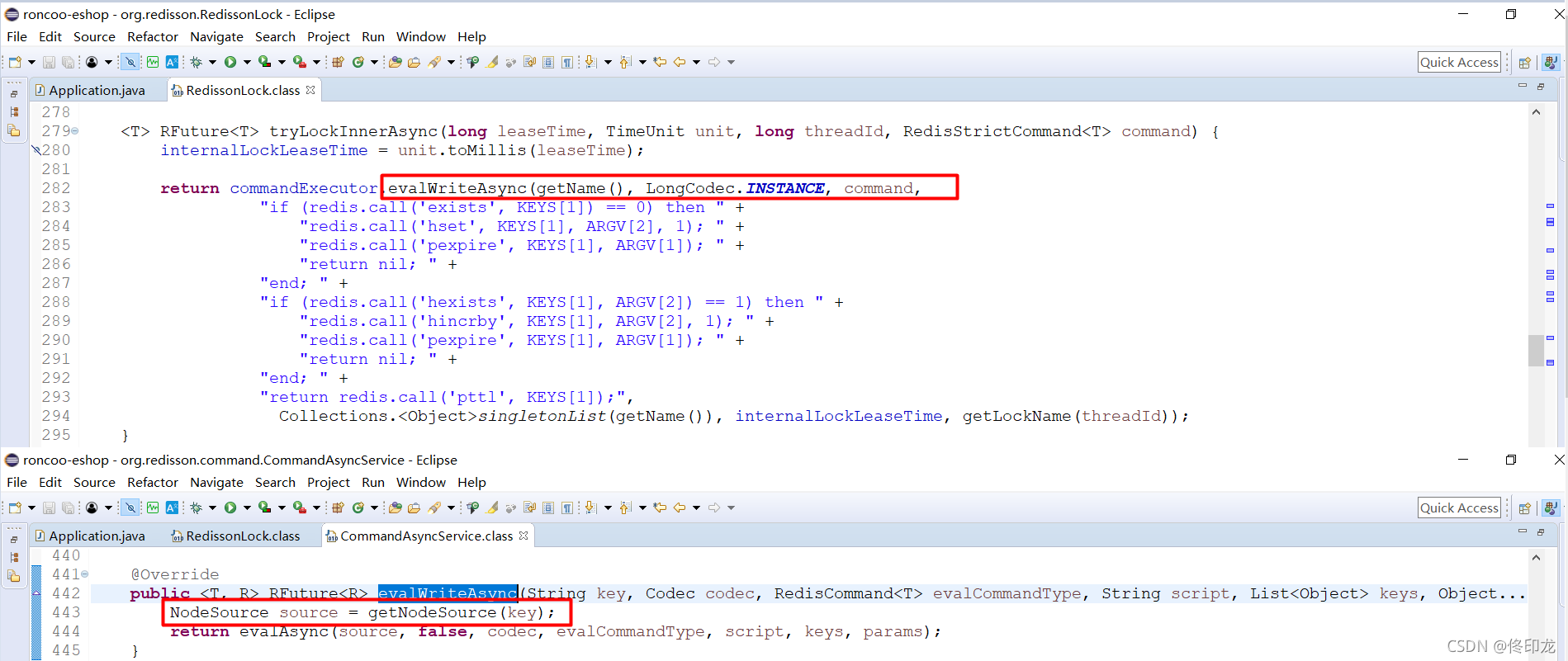Click New file icon in RedissonLock window toolbar

15,62
